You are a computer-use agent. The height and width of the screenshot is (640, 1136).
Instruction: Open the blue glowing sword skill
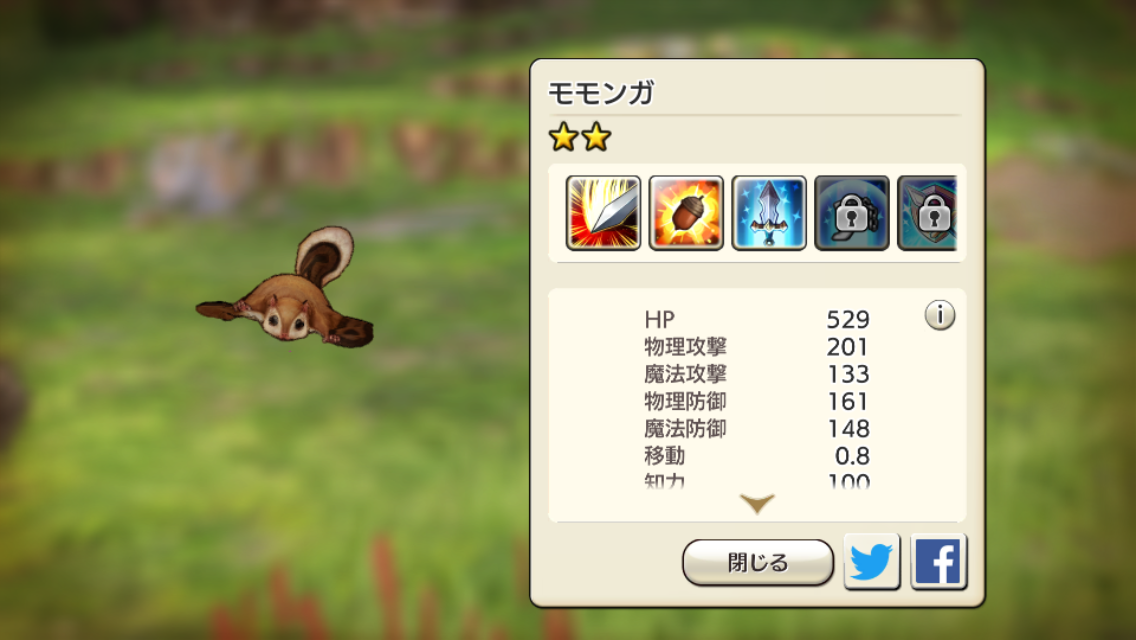pyautogui.click(x=769, y=213)
